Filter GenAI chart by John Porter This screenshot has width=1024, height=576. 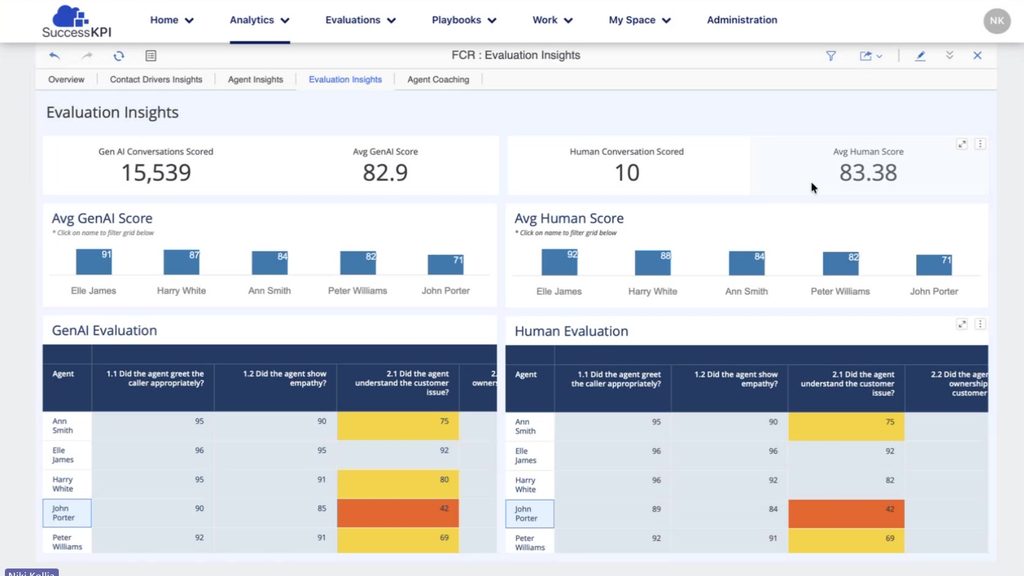pos(445,291)
